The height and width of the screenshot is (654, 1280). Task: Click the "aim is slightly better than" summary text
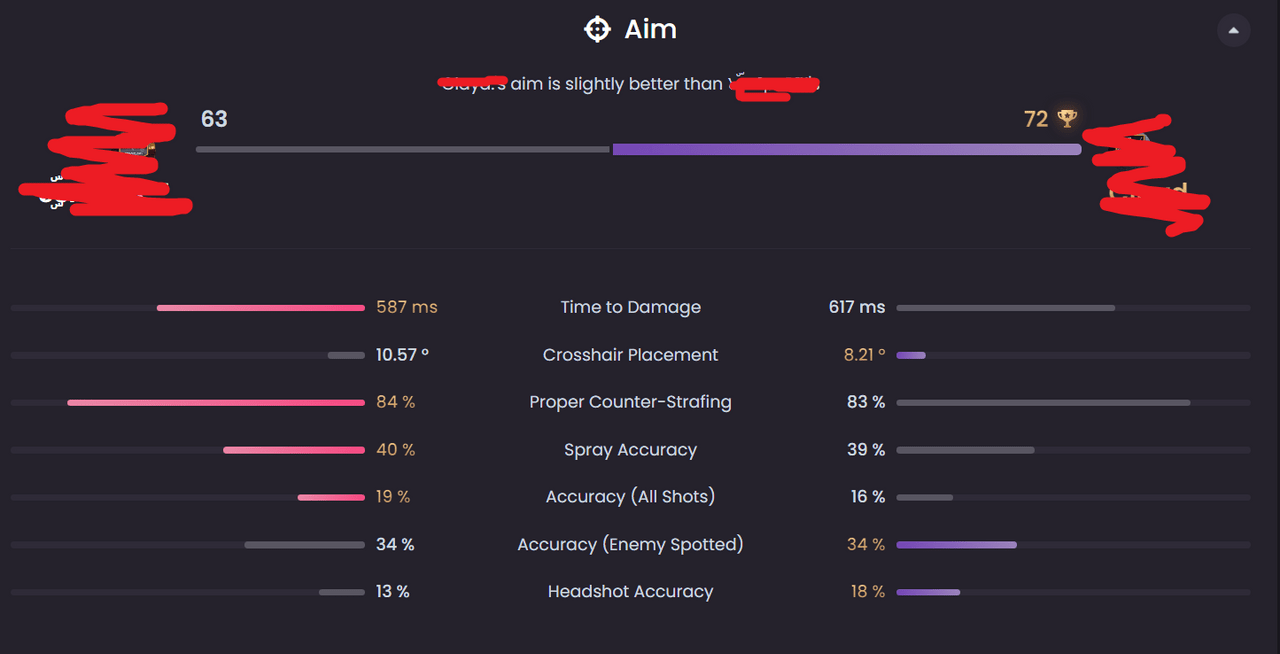(616, 84)
